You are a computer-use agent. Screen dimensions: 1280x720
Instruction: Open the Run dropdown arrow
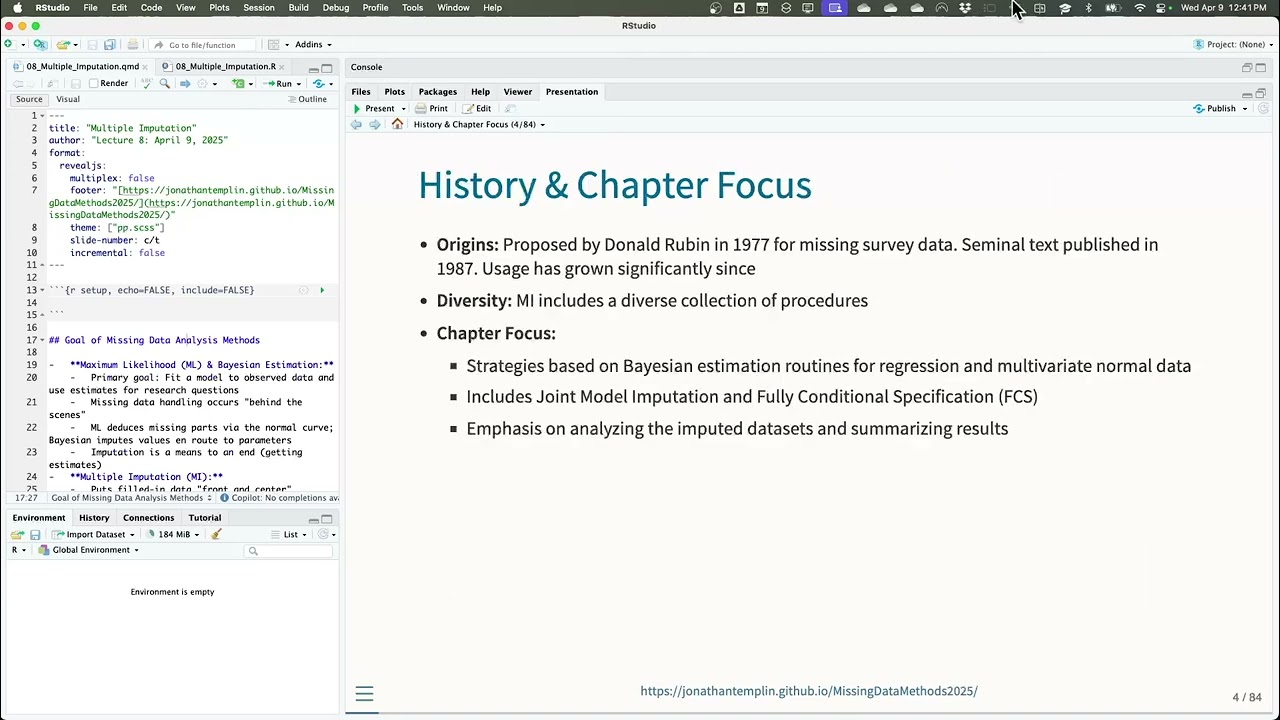coord(298,84)
